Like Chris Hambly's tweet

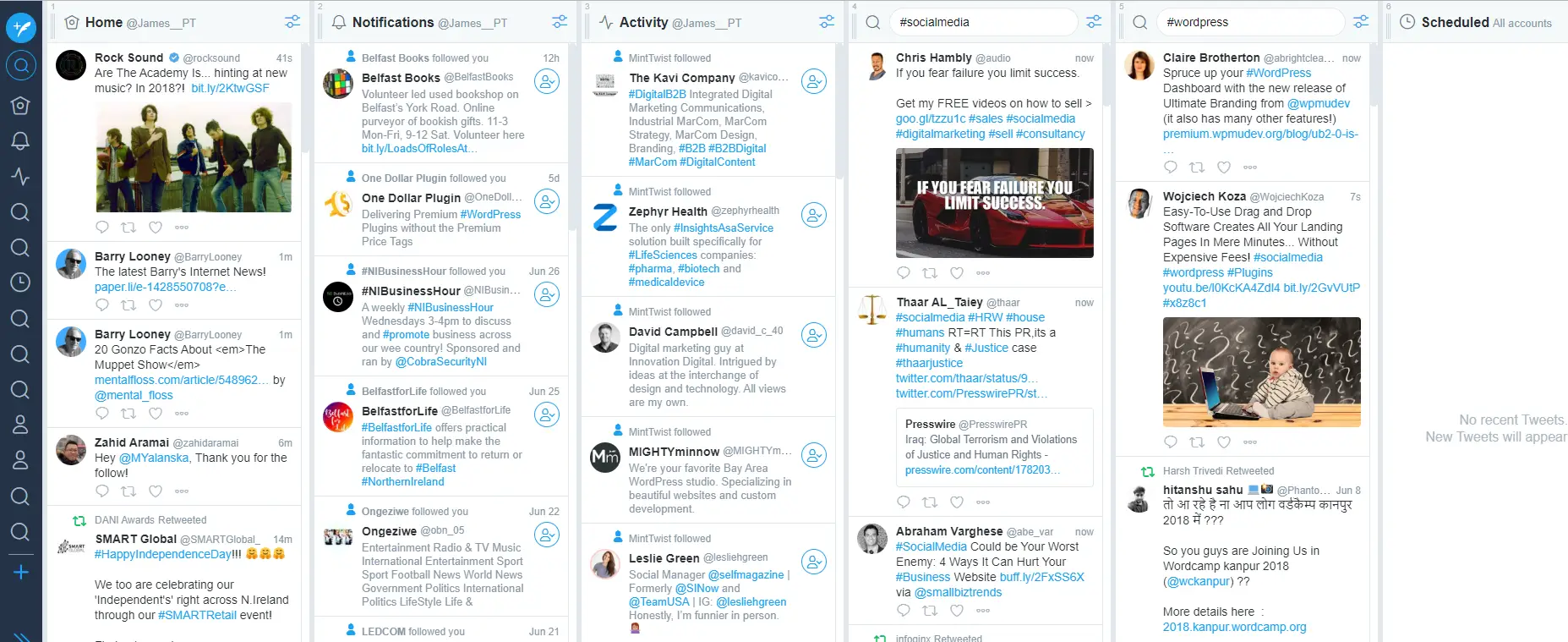pos(957,272)
